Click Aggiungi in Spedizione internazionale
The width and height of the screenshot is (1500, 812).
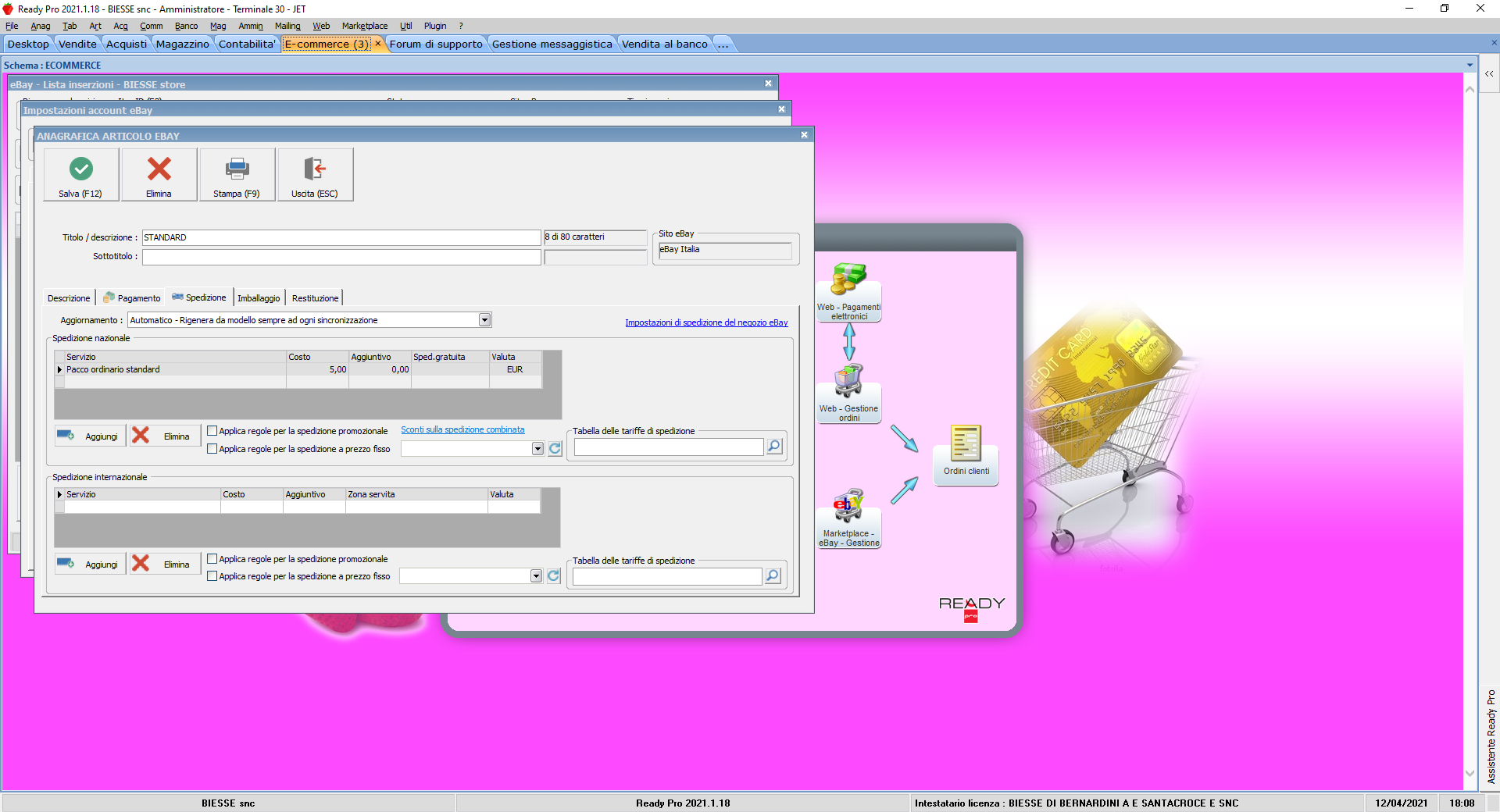(x=90, y=564)
